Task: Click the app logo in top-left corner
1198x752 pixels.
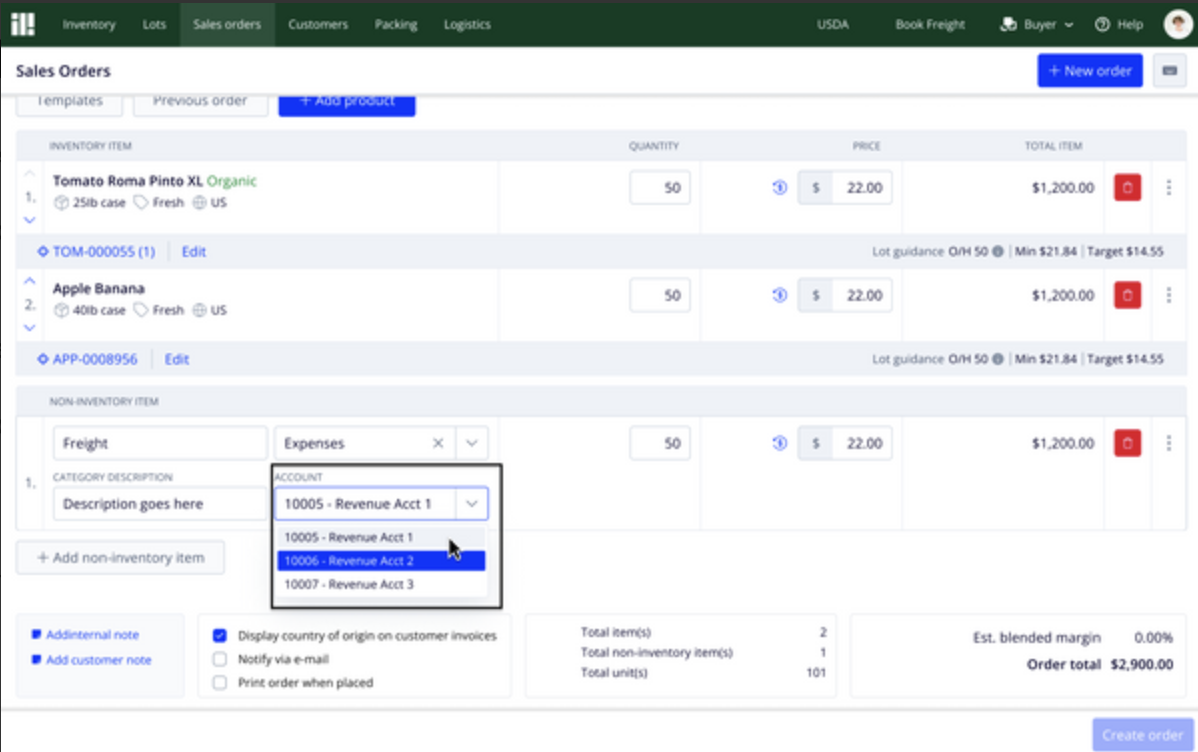Action: tap(23, 24)
